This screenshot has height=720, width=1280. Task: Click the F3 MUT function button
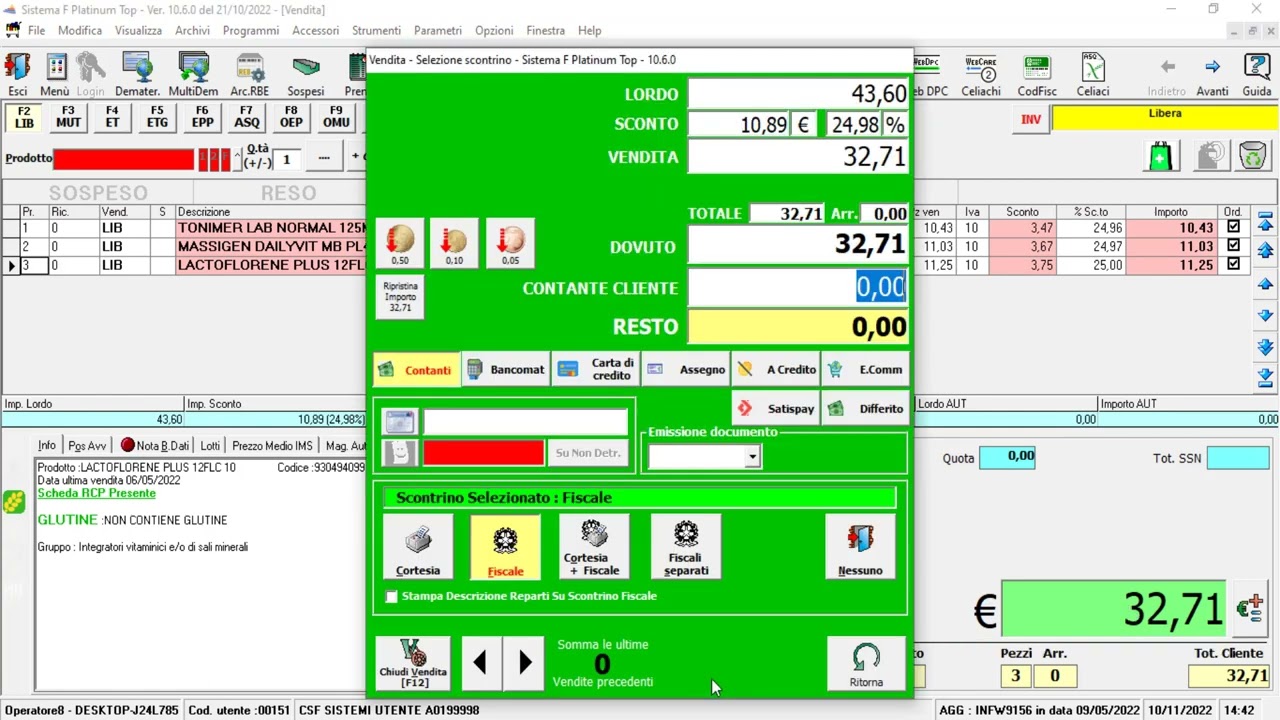(68, 117)
